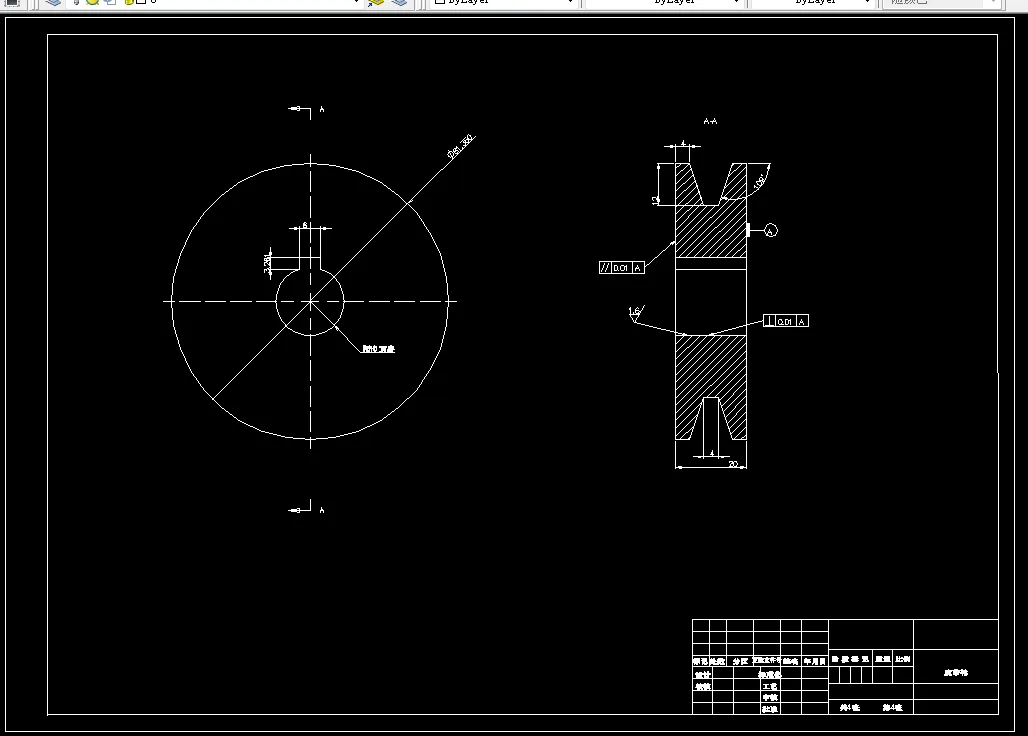
Task: Select the part name text in title block
Action: click(x=956, y=672)
